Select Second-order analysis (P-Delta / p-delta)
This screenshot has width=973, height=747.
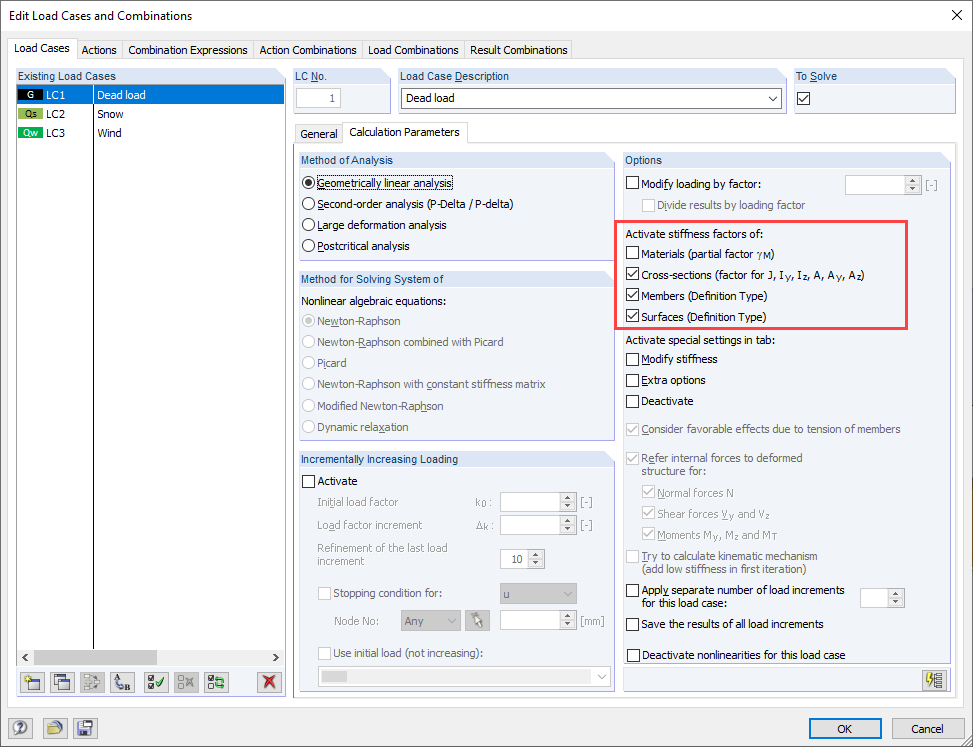(x=310, y=206)
